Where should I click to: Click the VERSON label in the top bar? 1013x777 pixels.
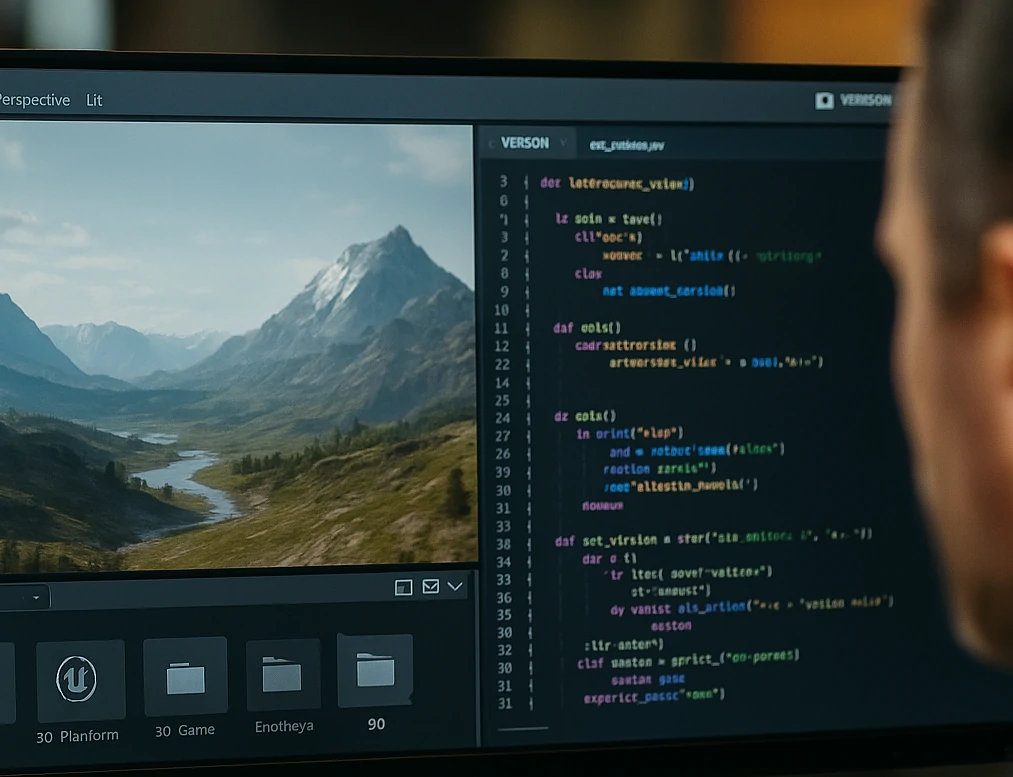click(865, 100)
